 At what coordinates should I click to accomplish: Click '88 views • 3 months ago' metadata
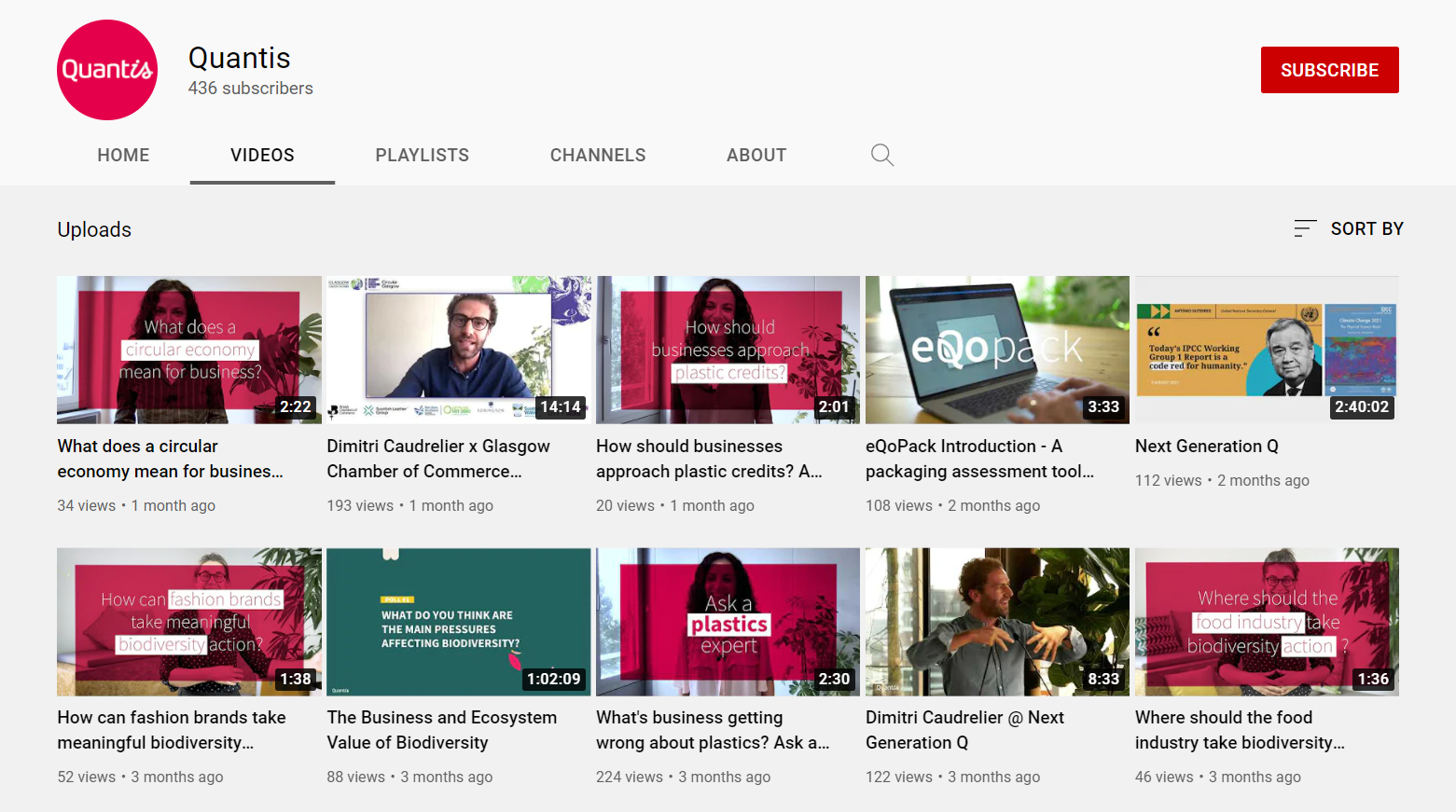pos(409,777)
